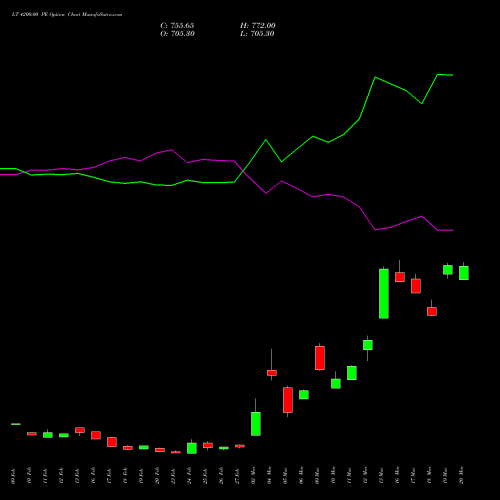Select the red candle for 18 Mar
Image resolution: width=500 pixels, height=500 pixels.
coord(432,311)
